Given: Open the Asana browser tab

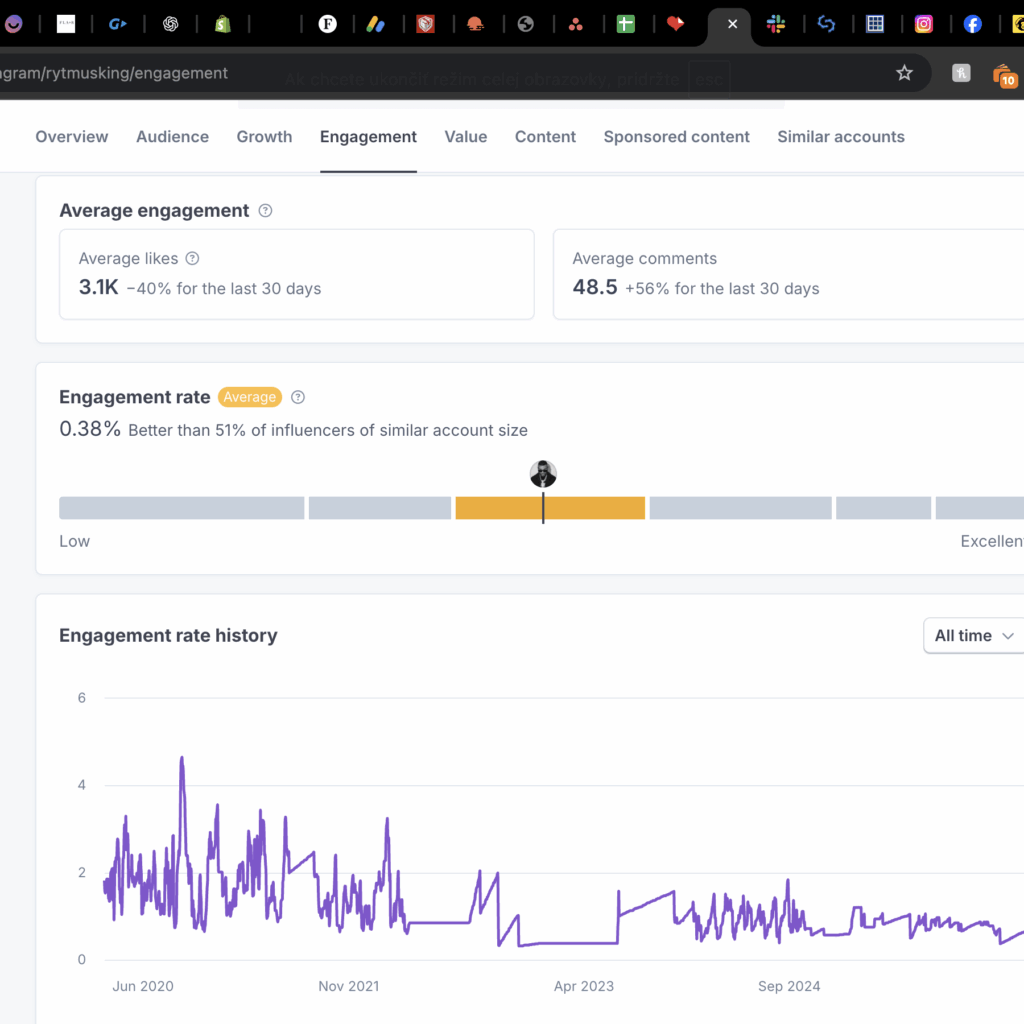Looking at the screenshot, I should [x=575, y=24].
